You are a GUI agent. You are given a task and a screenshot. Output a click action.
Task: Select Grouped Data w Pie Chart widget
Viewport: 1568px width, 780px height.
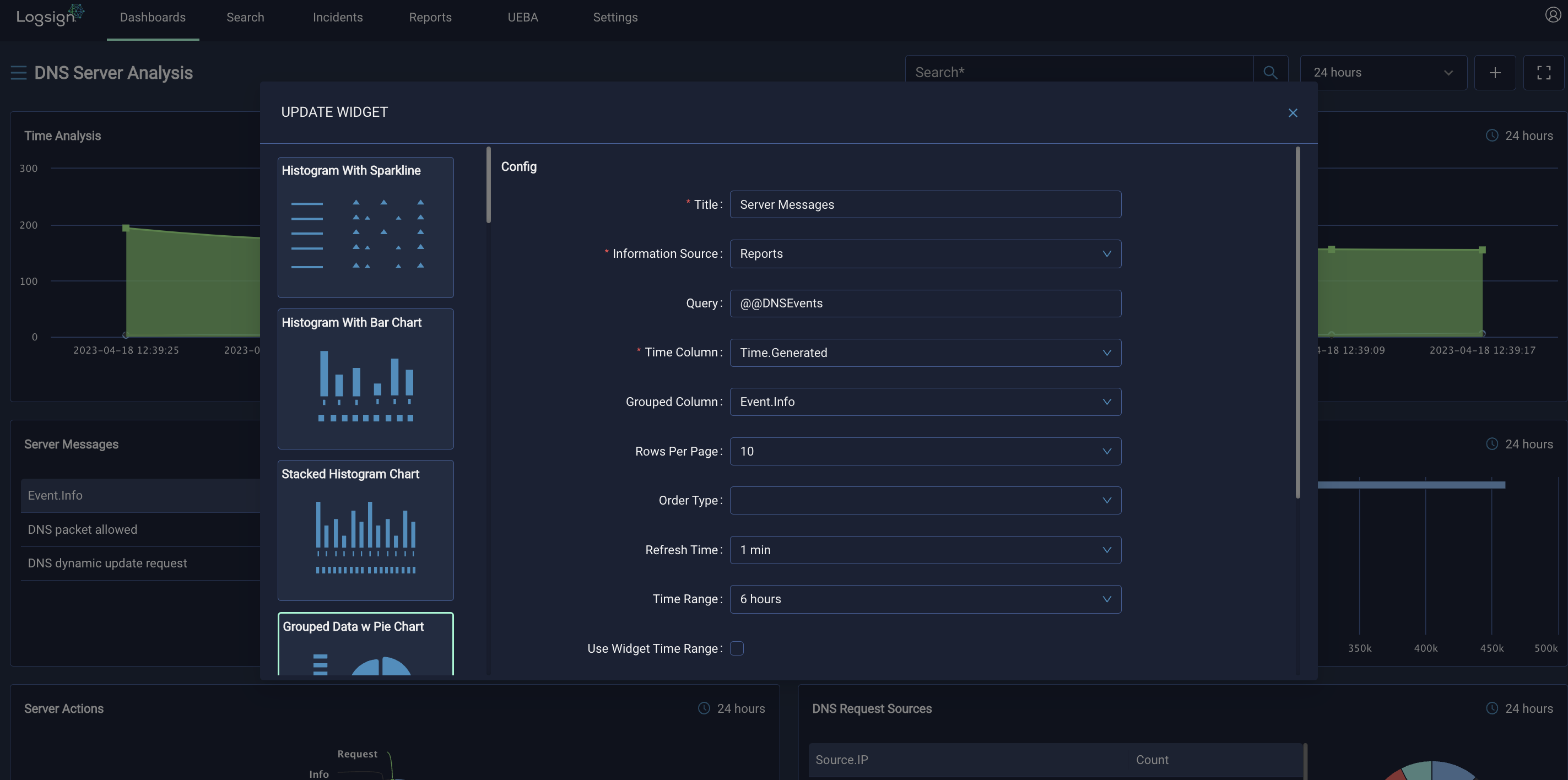(365, 644)
